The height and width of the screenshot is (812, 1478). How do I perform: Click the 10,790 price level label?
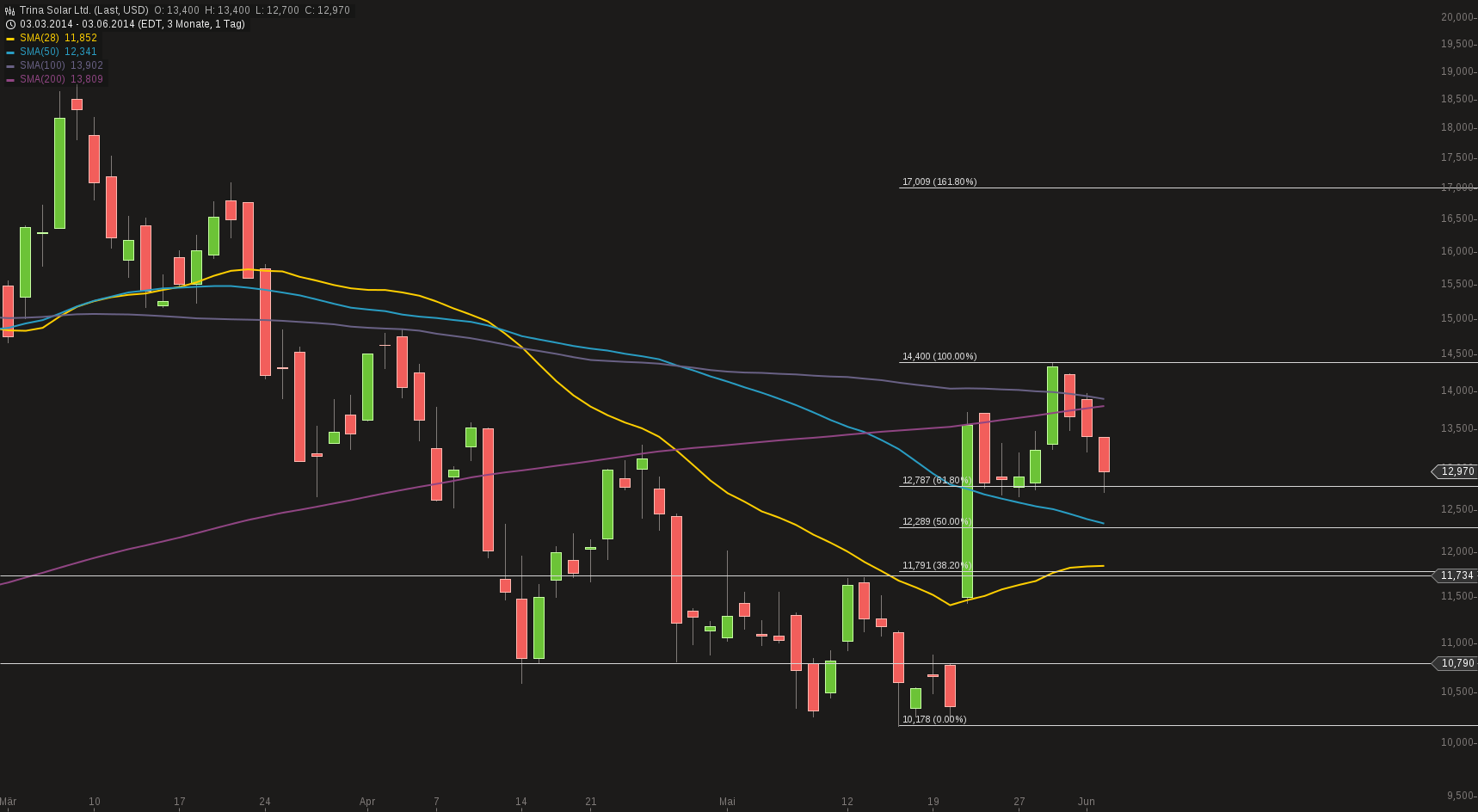coord(1456,663)
